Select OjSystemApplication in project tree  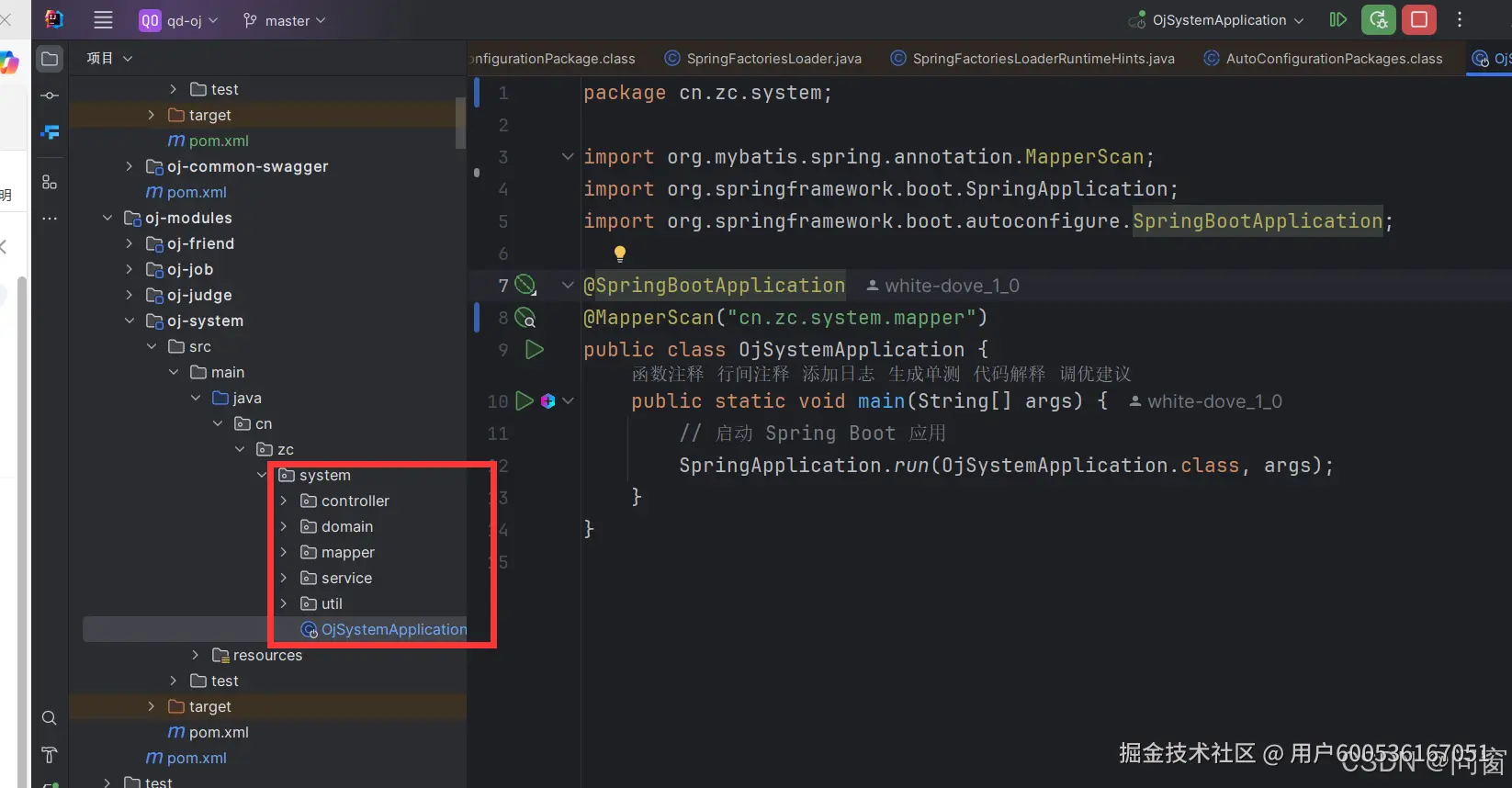click(x=384, y=629)
